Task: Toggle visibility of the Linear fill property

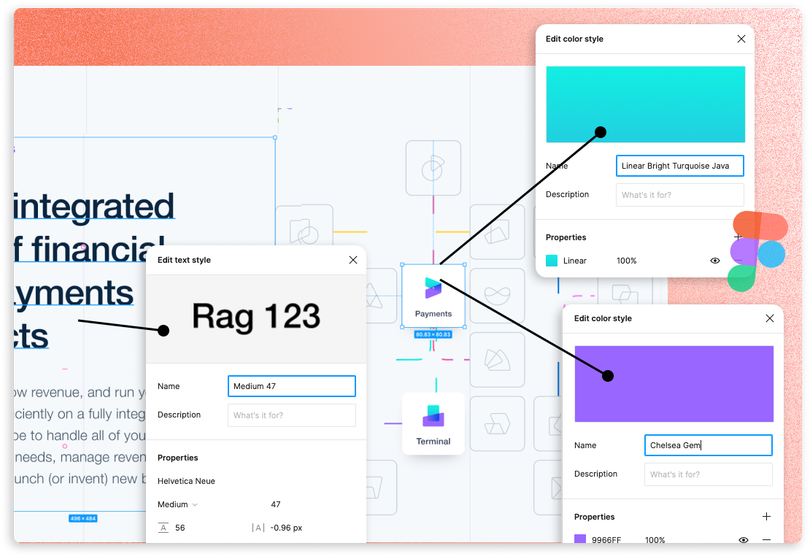Action: 715,260
